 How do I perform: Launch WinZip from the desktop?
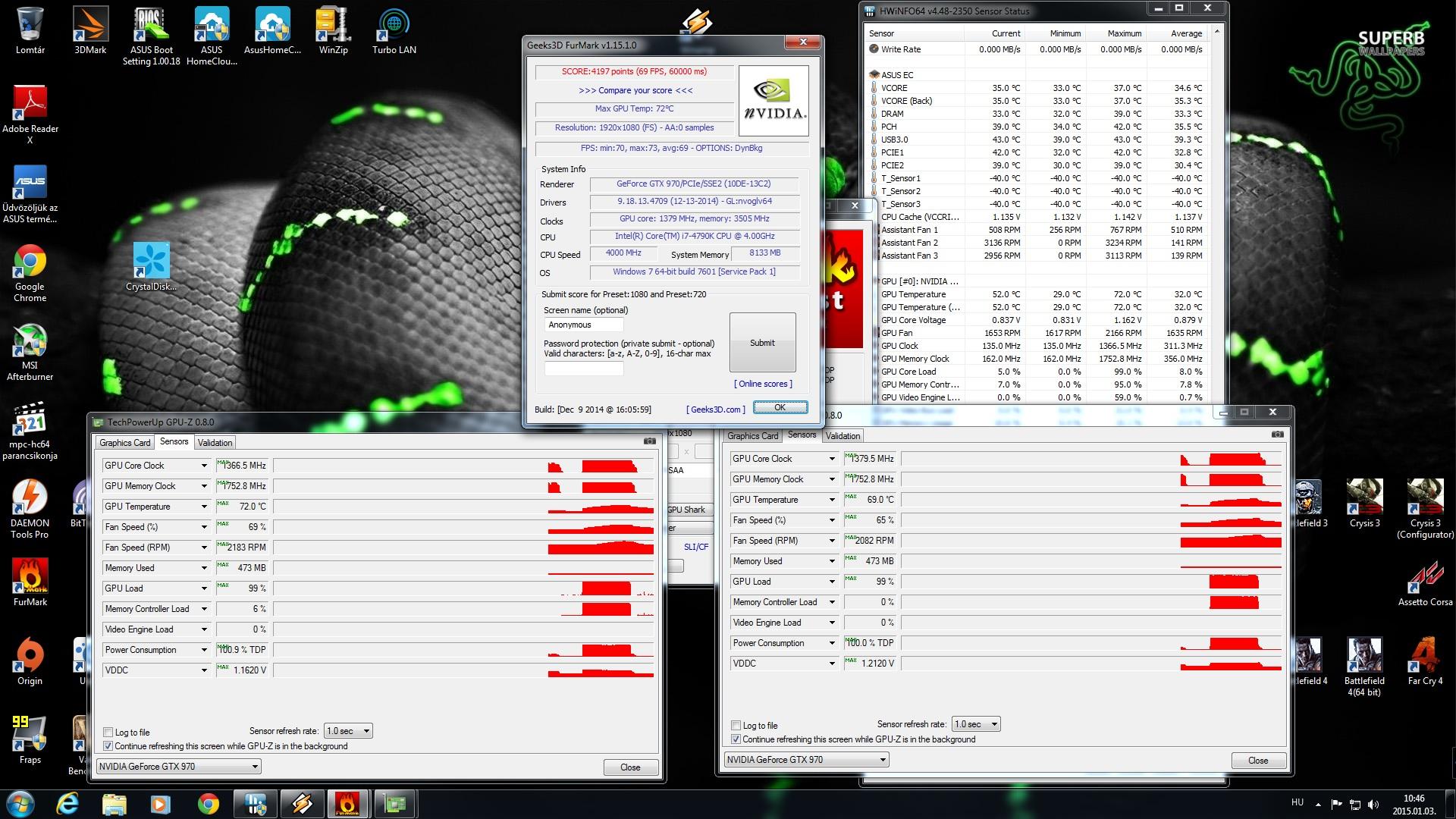(333, 30)
